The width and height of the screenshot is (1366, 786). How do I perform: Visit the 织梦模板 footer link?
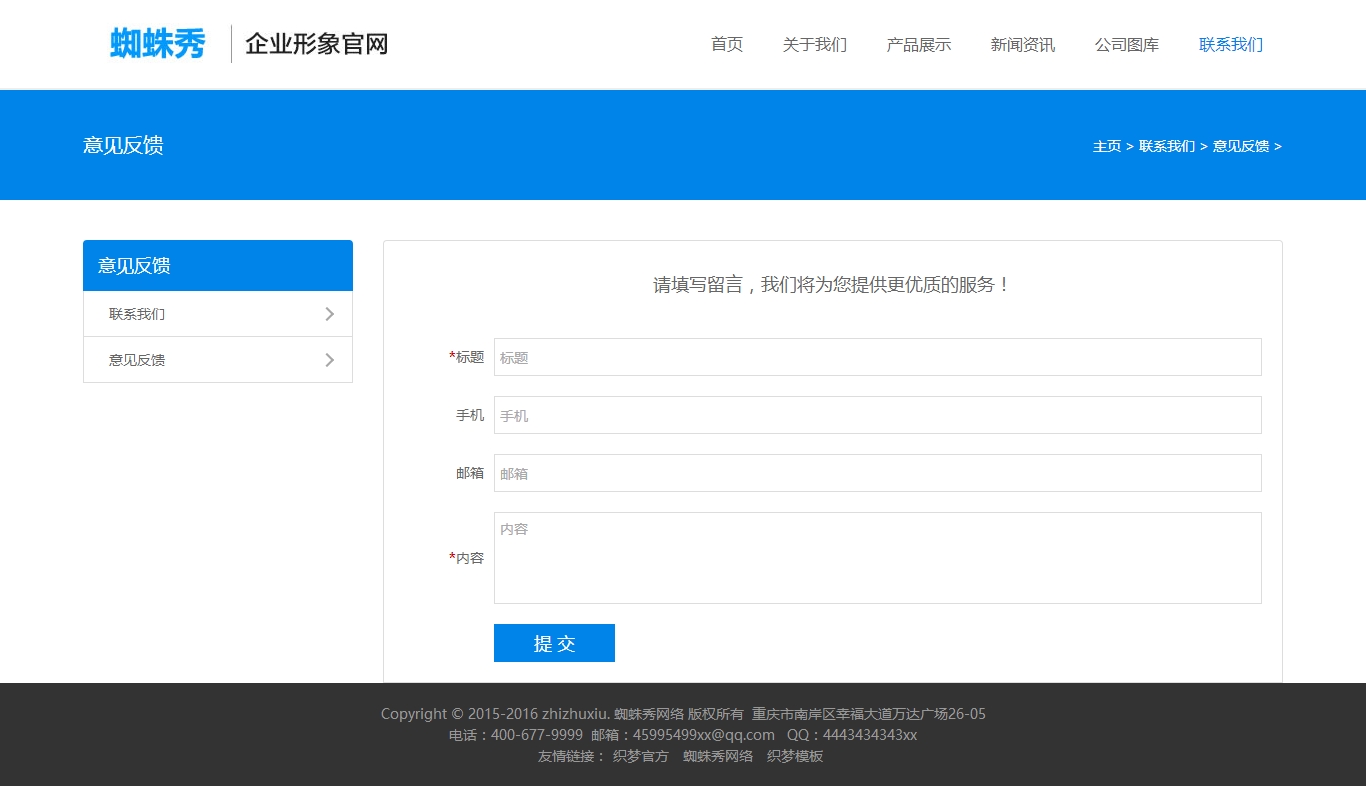click(x=795, y=756)
